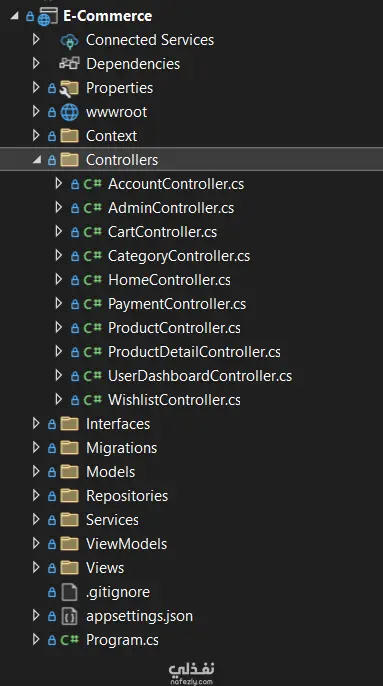Expand the Models folder

tap(36, 472)
